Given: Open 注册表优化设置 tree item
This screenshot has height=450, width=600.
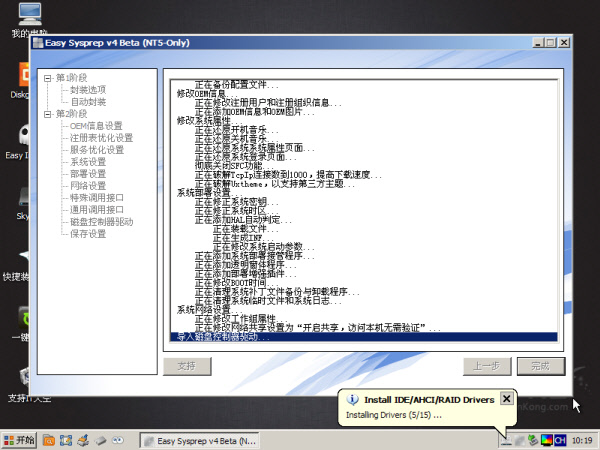Looking at the screenshot, I should pos(101,138).
